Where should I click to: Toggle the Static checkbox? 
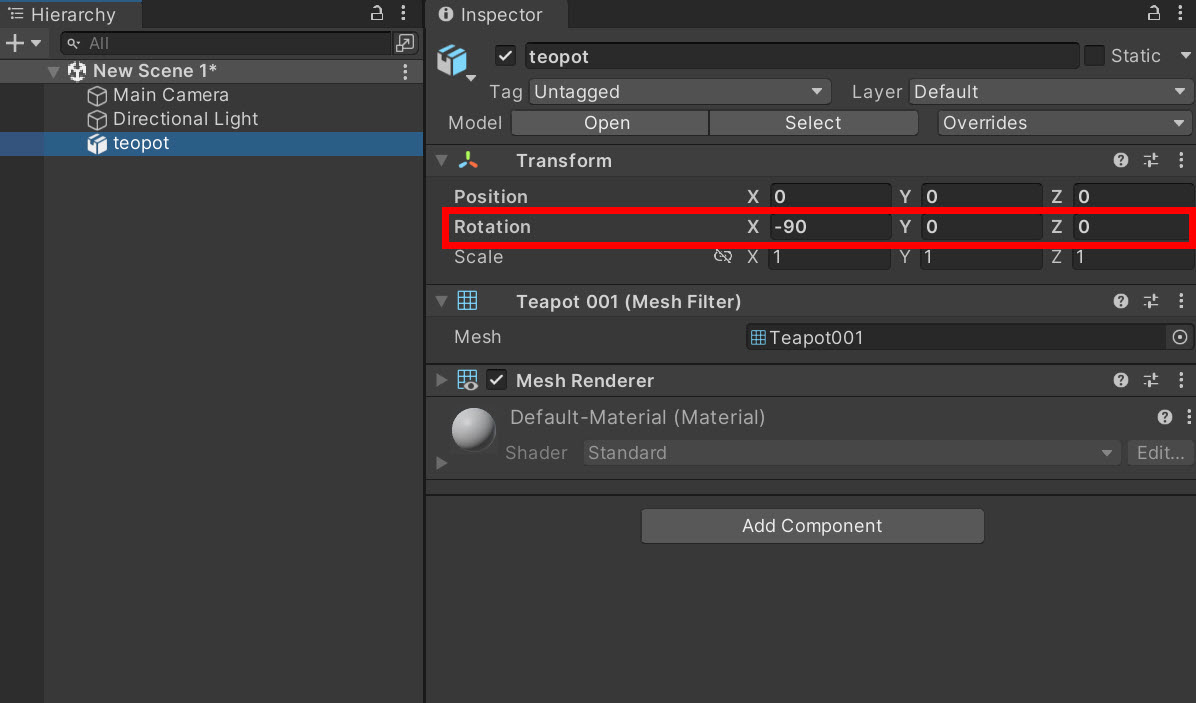click(1094, 56)
